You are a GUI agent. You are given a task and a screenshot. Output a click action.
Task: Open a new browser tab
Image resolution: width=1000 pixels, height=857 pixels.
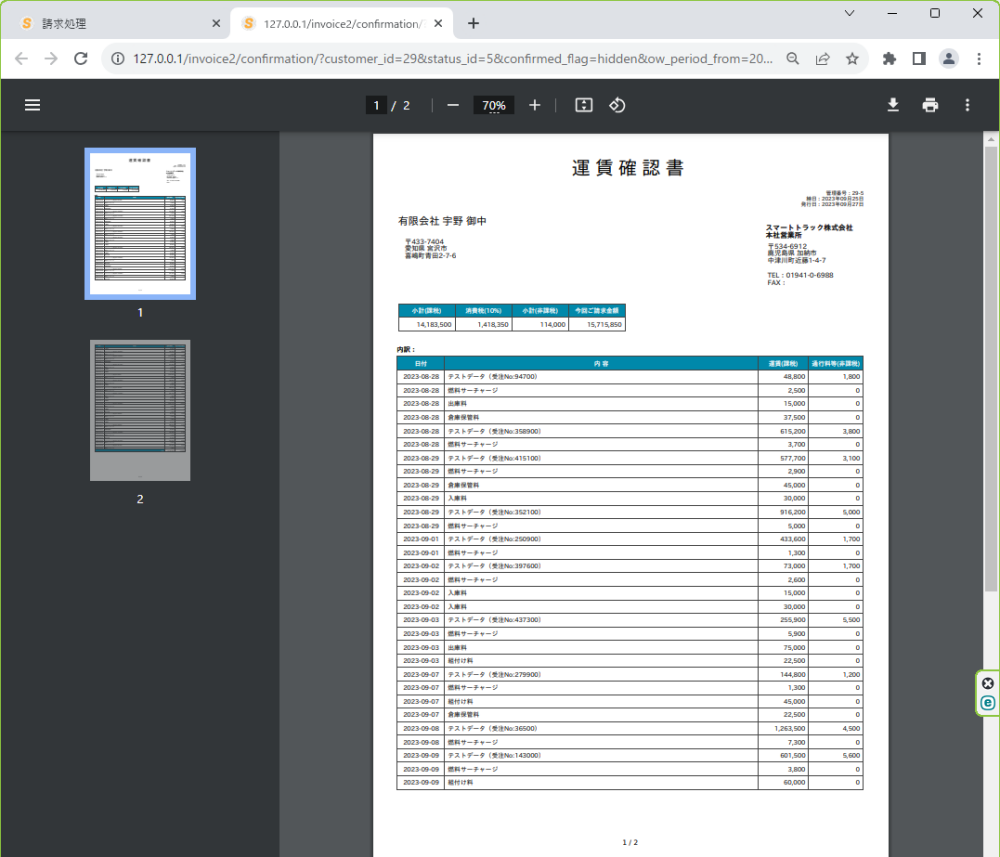click(x=473, y=23)
